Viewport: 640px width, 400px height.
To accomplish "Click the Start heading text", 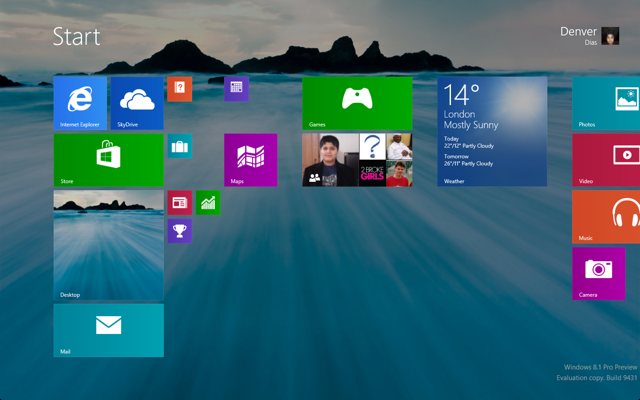I will 77,37.
